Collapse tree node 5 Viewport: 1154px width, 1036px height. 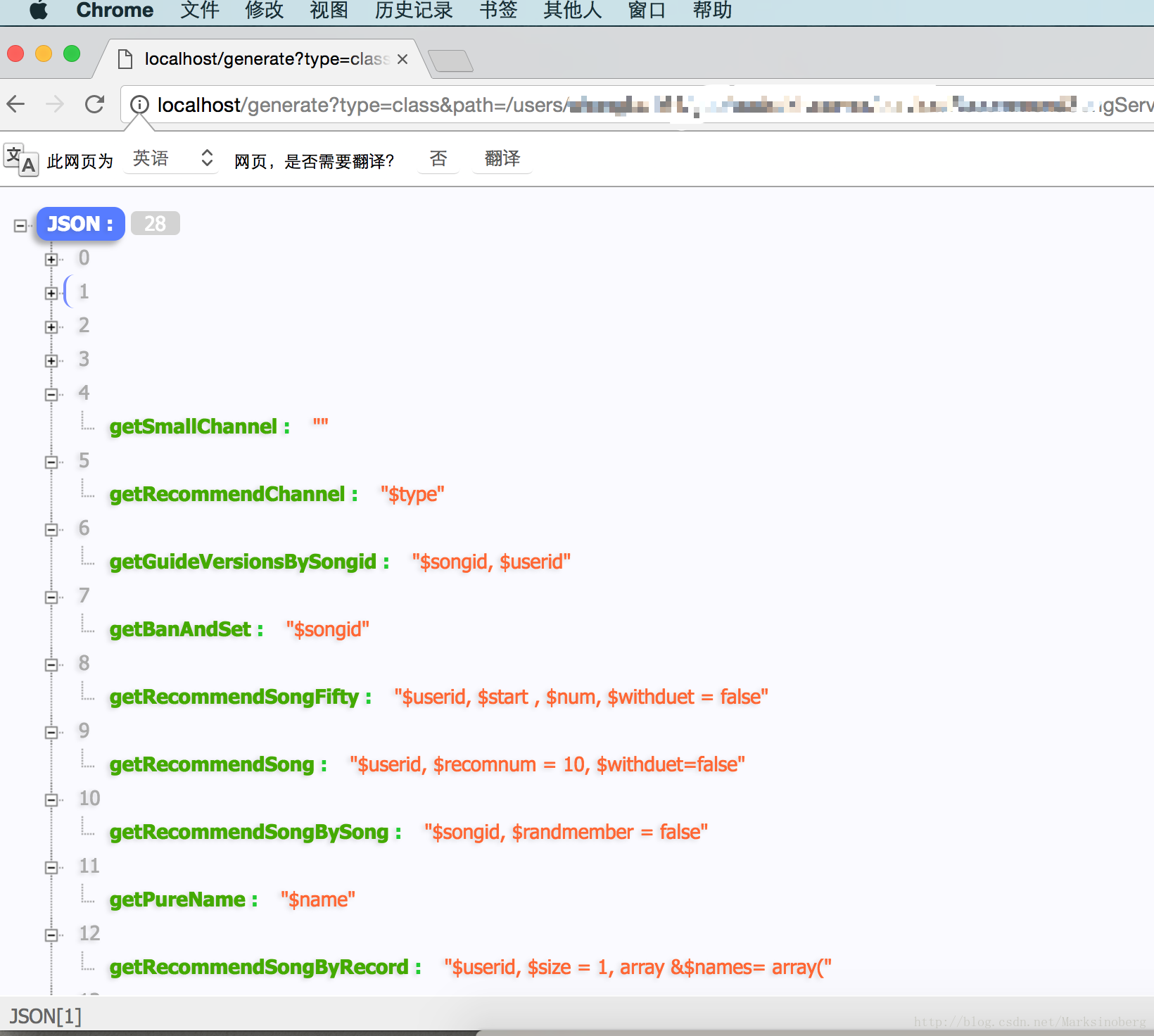click(x=51, y=462)
